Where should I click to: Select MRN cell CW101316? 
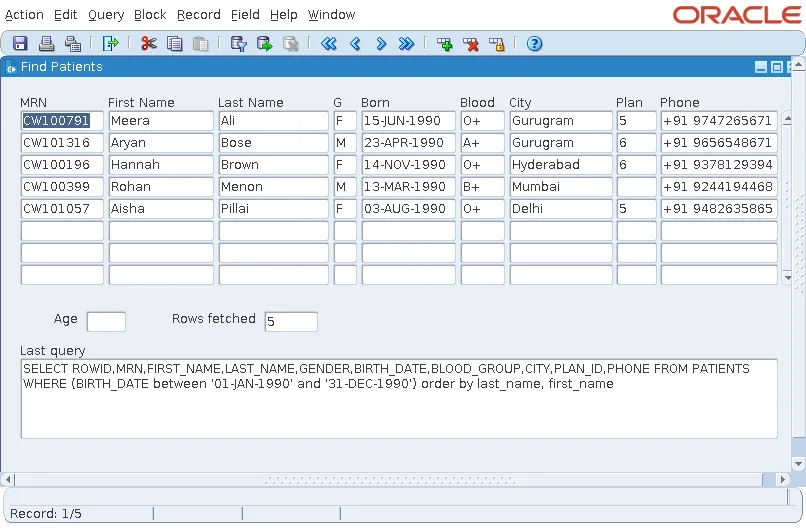coord(62,143)
